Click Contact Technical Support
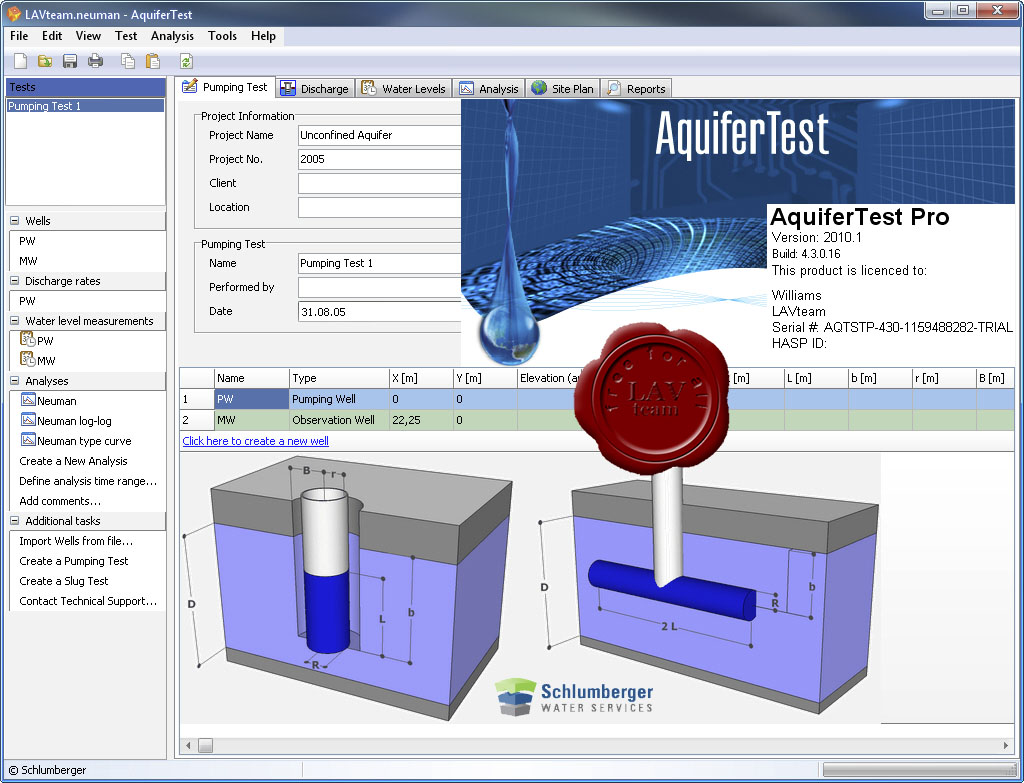1024x783 pixels. pos(88,601)
